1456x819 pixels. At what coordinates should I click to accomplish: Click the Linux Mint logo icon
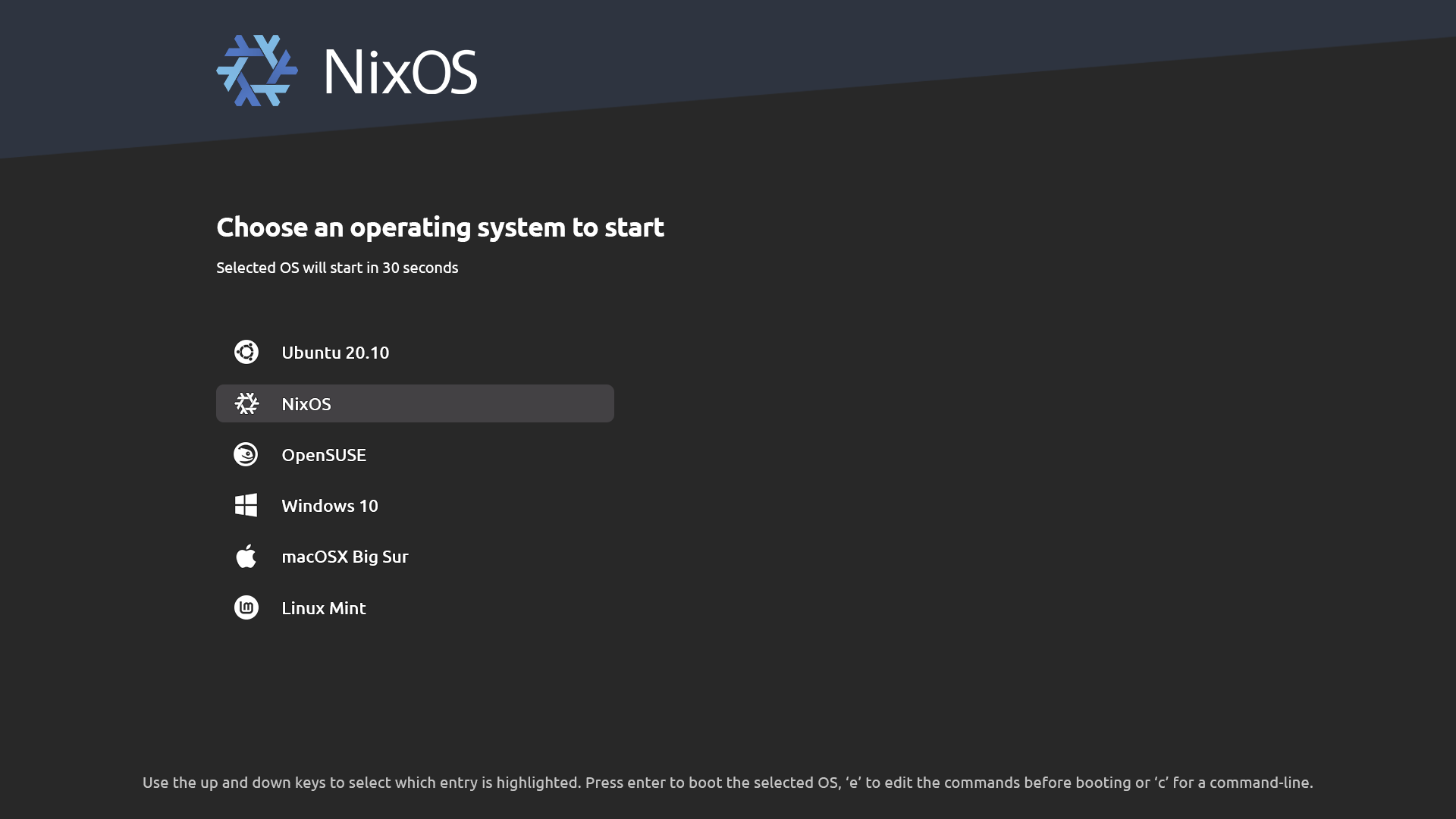[x=246, y=607]
